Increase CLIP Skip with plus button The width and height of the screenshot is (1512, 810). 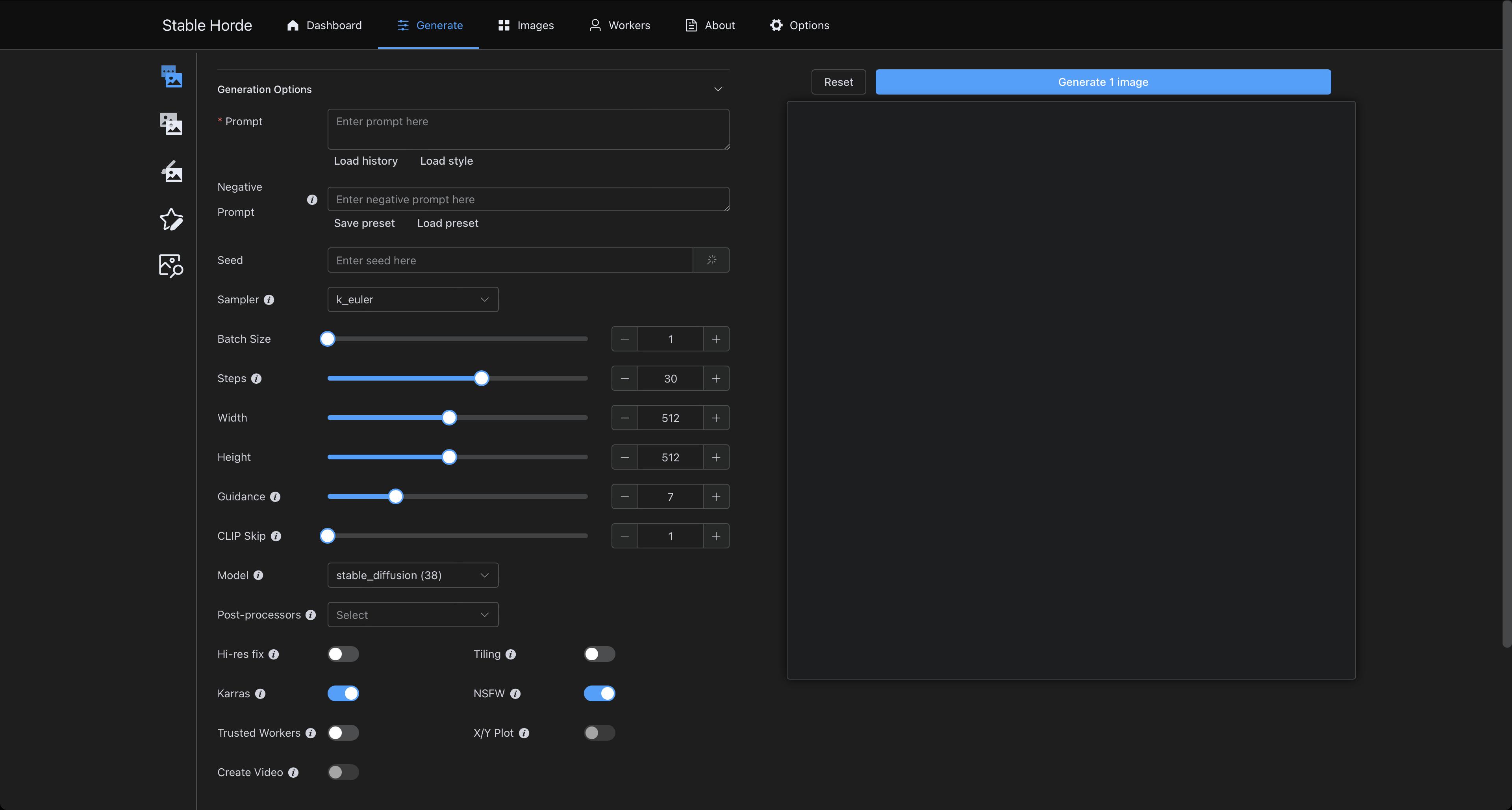[716, 536]
